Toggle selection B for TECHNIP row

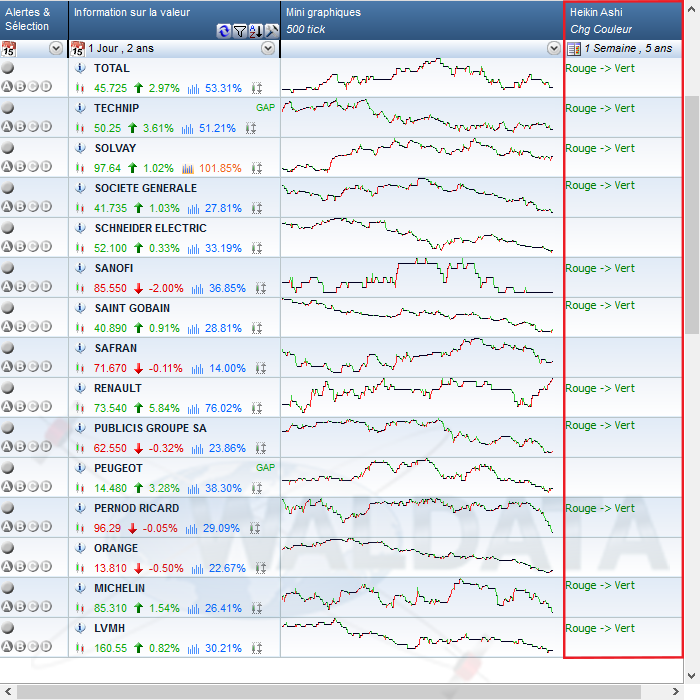click(20, 127)
